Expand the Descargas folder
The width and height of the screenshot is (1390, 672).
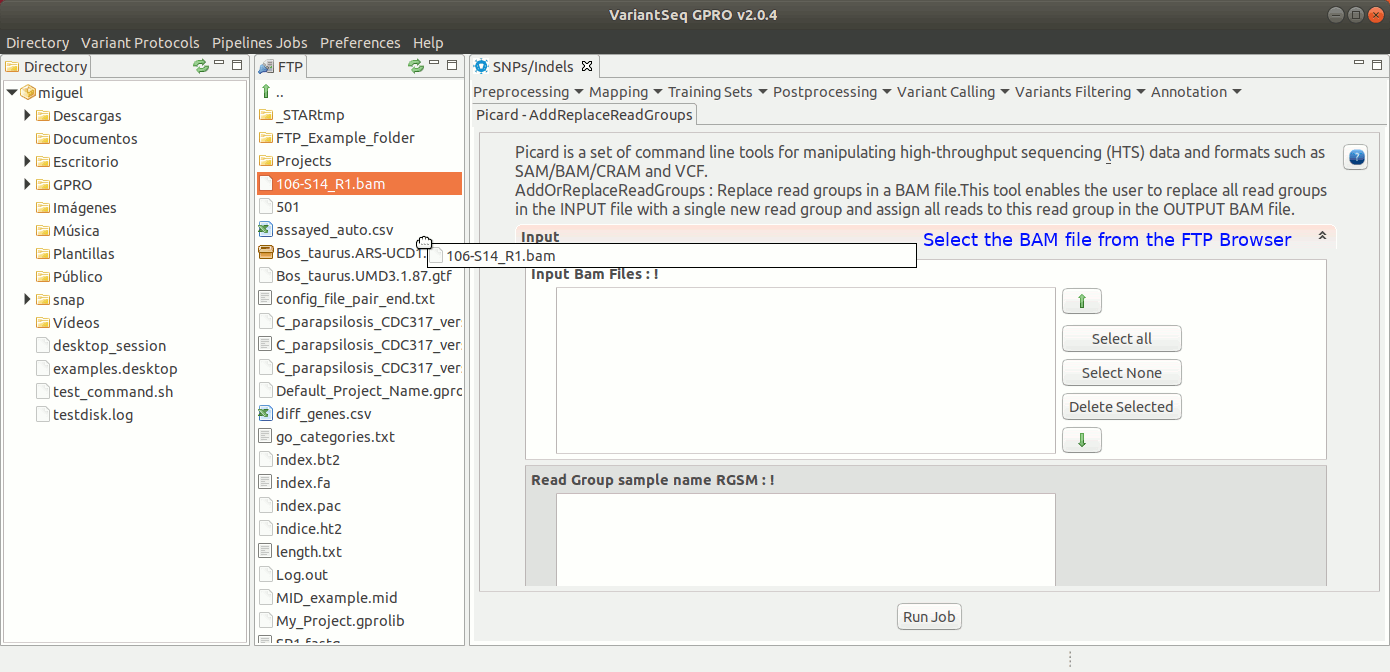coord(28,116)
